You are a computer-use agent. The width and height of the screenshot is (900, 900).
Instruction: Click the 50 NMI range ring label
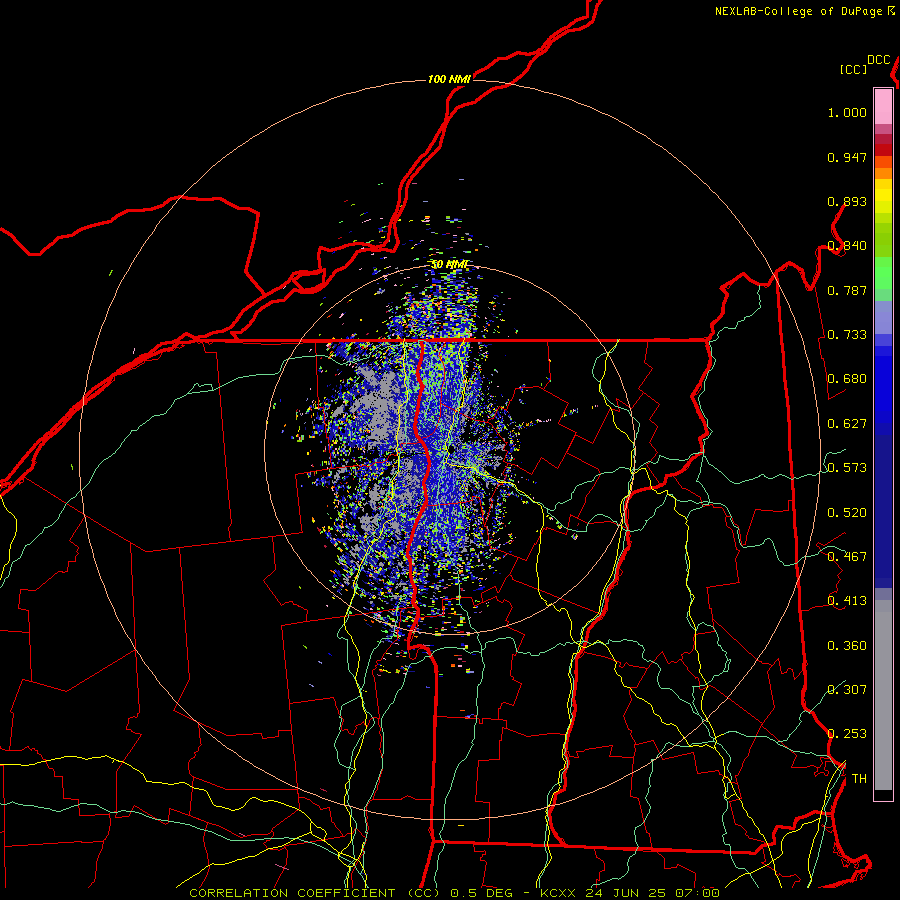[x=449, y=265]
